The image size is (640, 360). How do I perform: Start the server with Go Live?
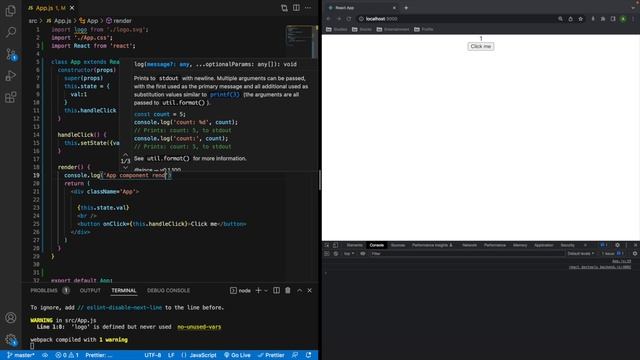coord(237,355)
